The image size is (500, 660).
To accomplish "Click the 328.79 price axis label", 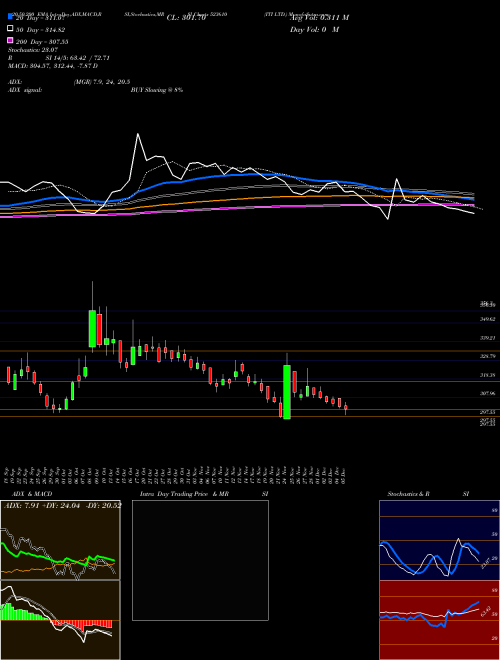I will pos(487,357).
